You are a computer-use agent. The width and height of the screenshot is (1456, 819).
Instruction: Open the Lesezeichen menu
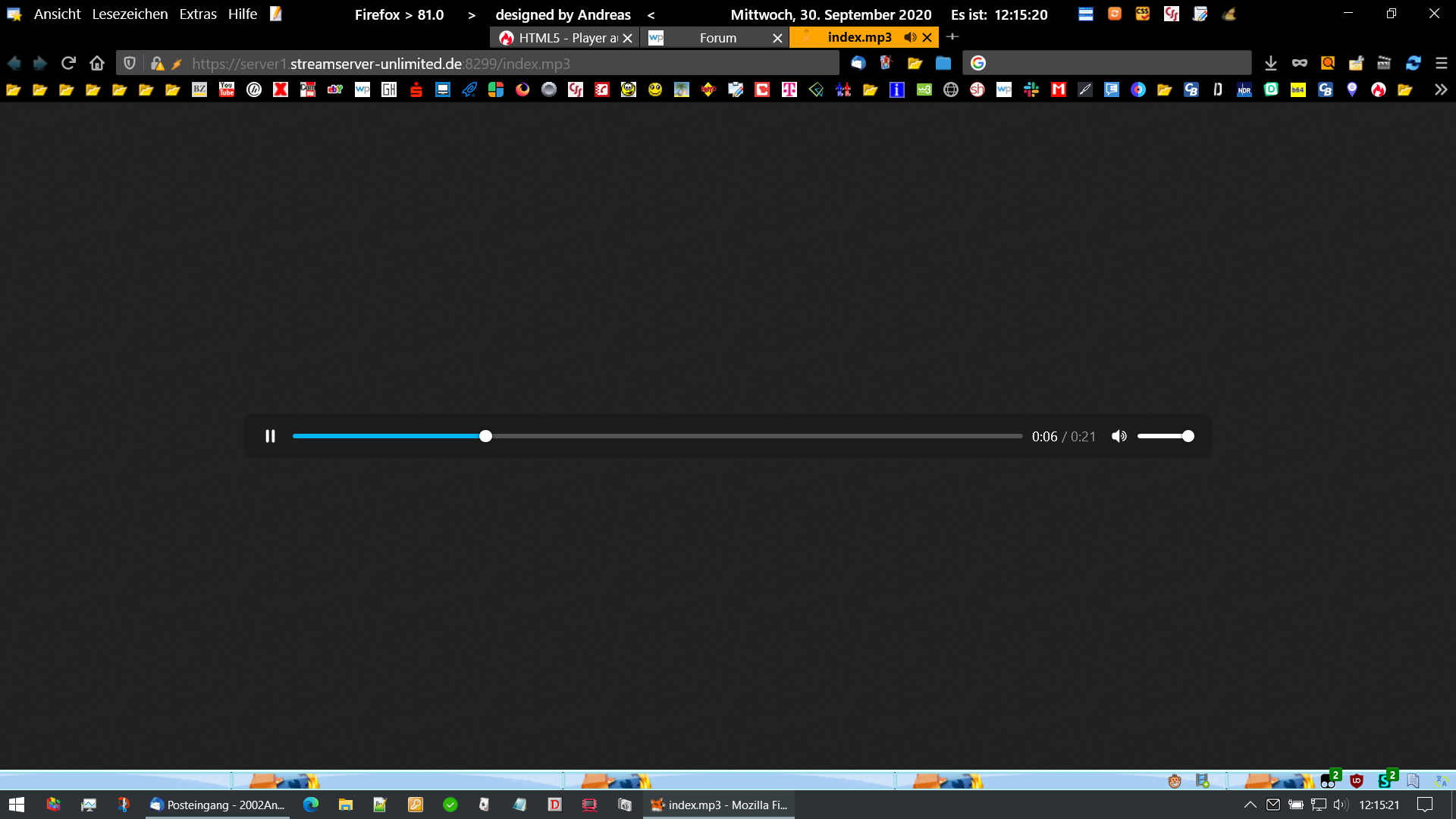[x=130, y=14]
